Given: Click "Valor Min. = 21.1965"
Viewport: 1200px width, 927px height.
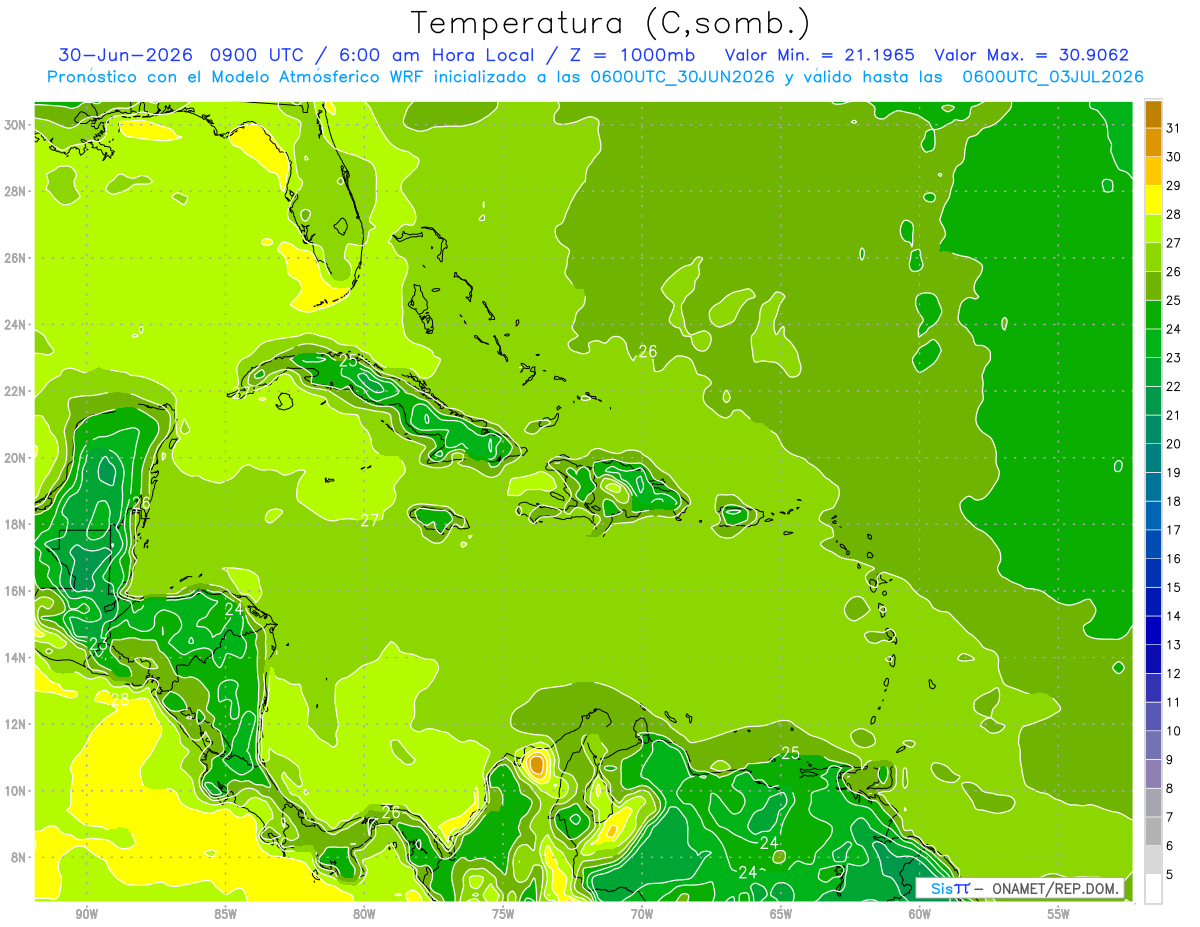Looking at the screenshot, I should tap(819, 55).
